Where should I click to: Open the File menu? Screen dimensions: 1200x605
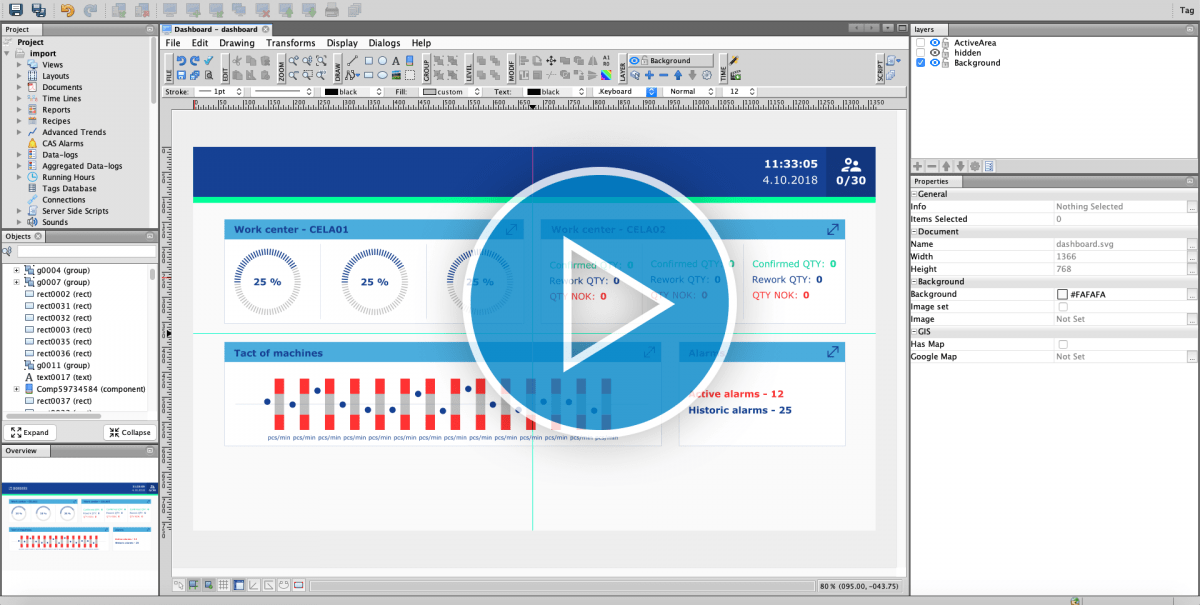[x=173, y=43]
